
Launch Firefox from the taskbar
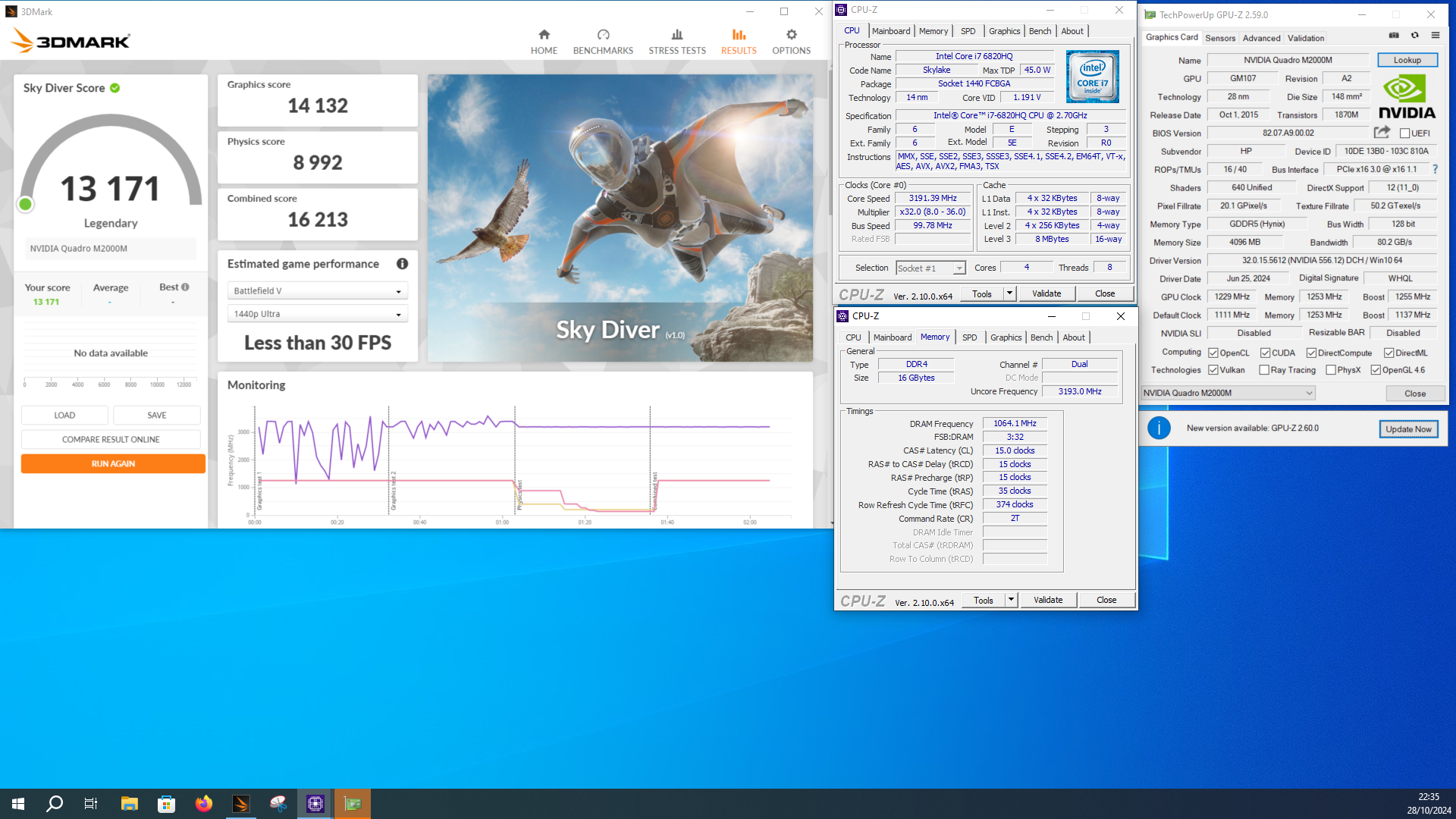pyautogui.click(x=203, y=804)
